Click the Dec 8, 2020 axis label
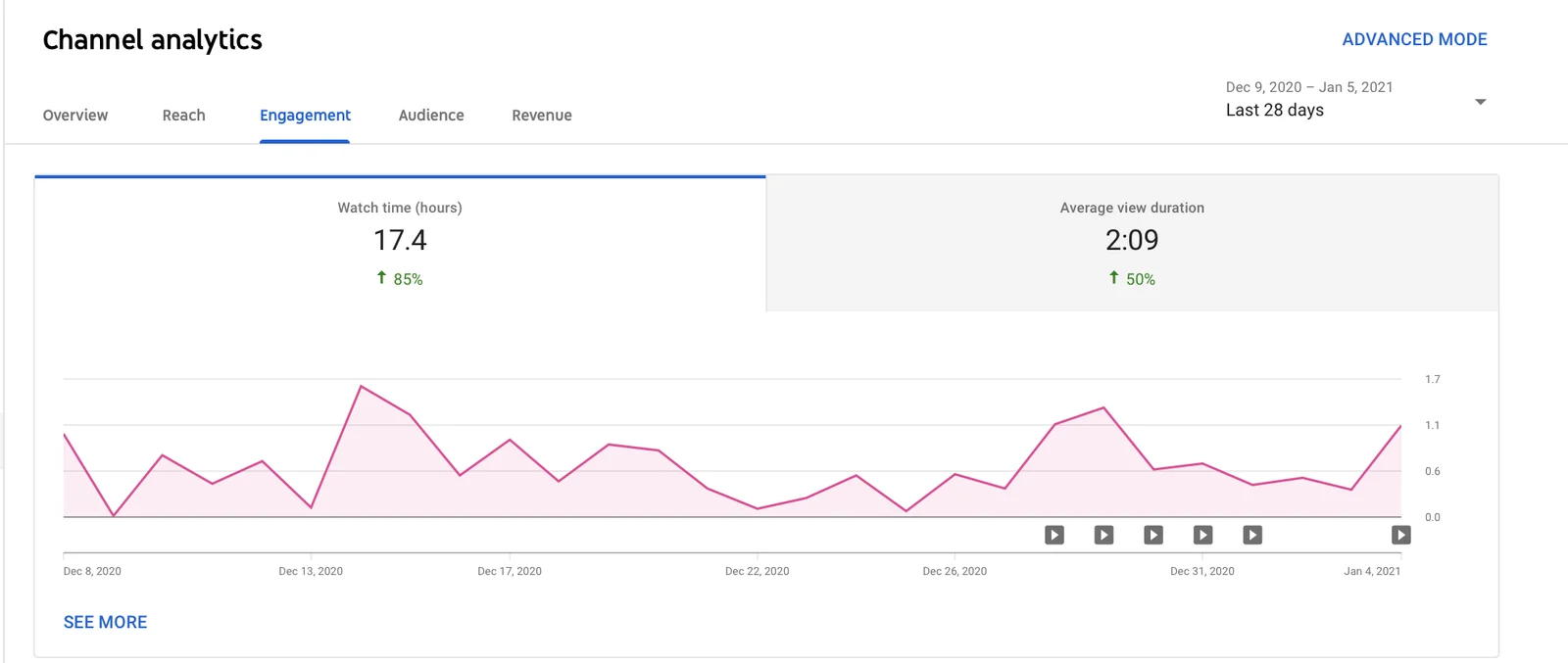 92,571
